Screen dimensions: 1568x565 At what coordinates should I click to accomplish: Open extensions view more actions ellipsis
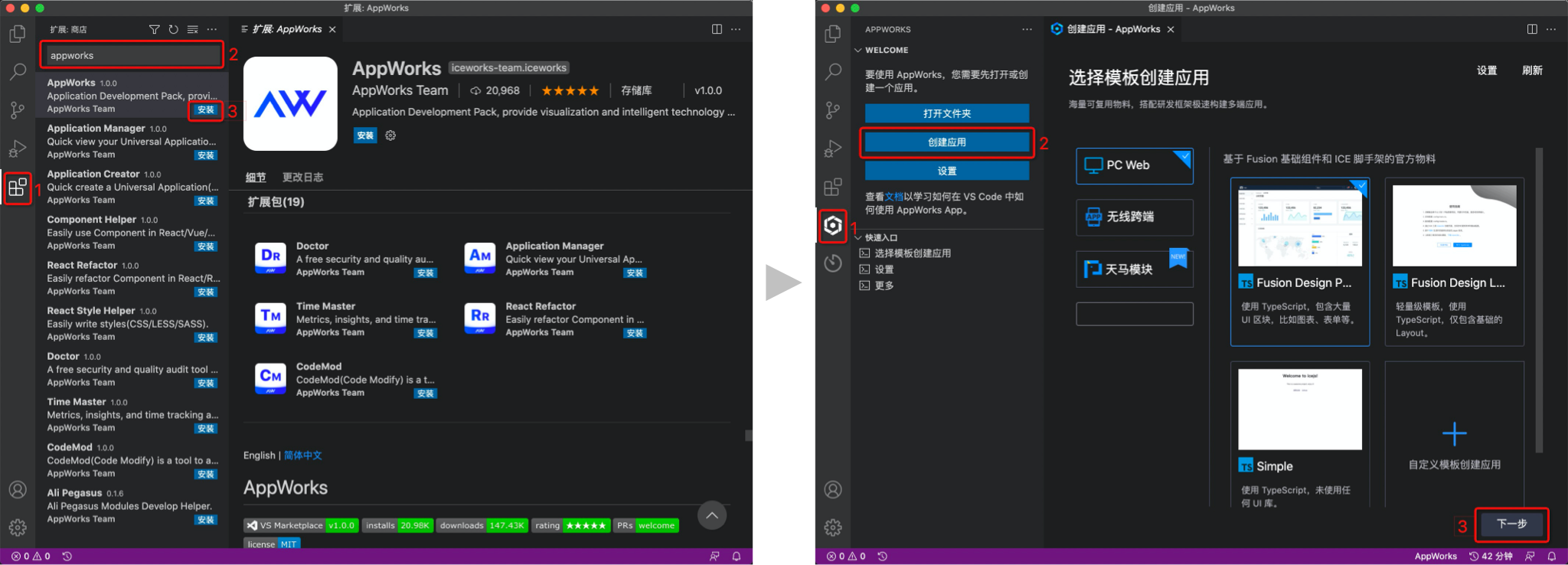click(x=212, y=29)
